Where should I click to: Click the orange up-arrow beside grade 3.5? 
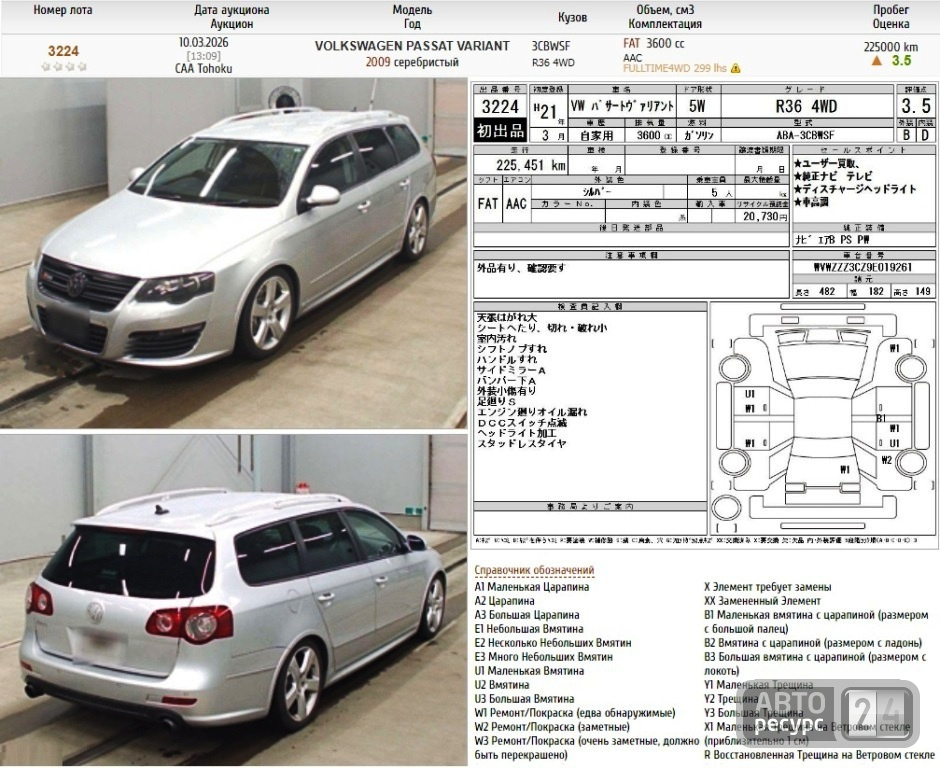(x=876, y=60)
